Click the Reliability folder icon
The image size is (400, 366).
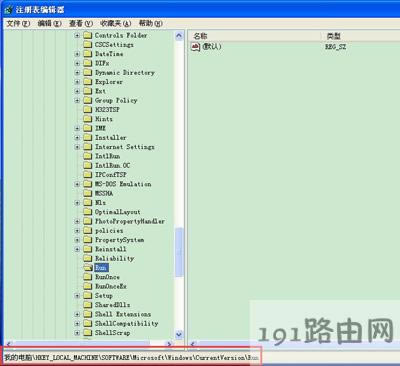pos(88,258)
